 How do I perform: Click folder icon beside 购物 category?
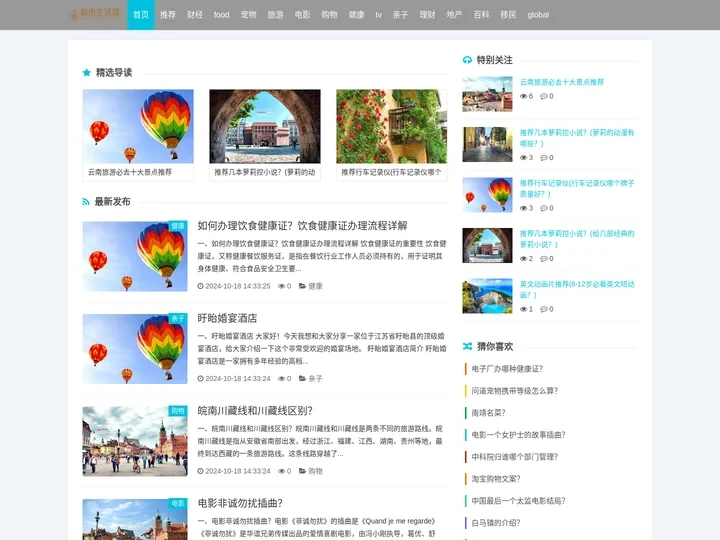pos(303,471)
